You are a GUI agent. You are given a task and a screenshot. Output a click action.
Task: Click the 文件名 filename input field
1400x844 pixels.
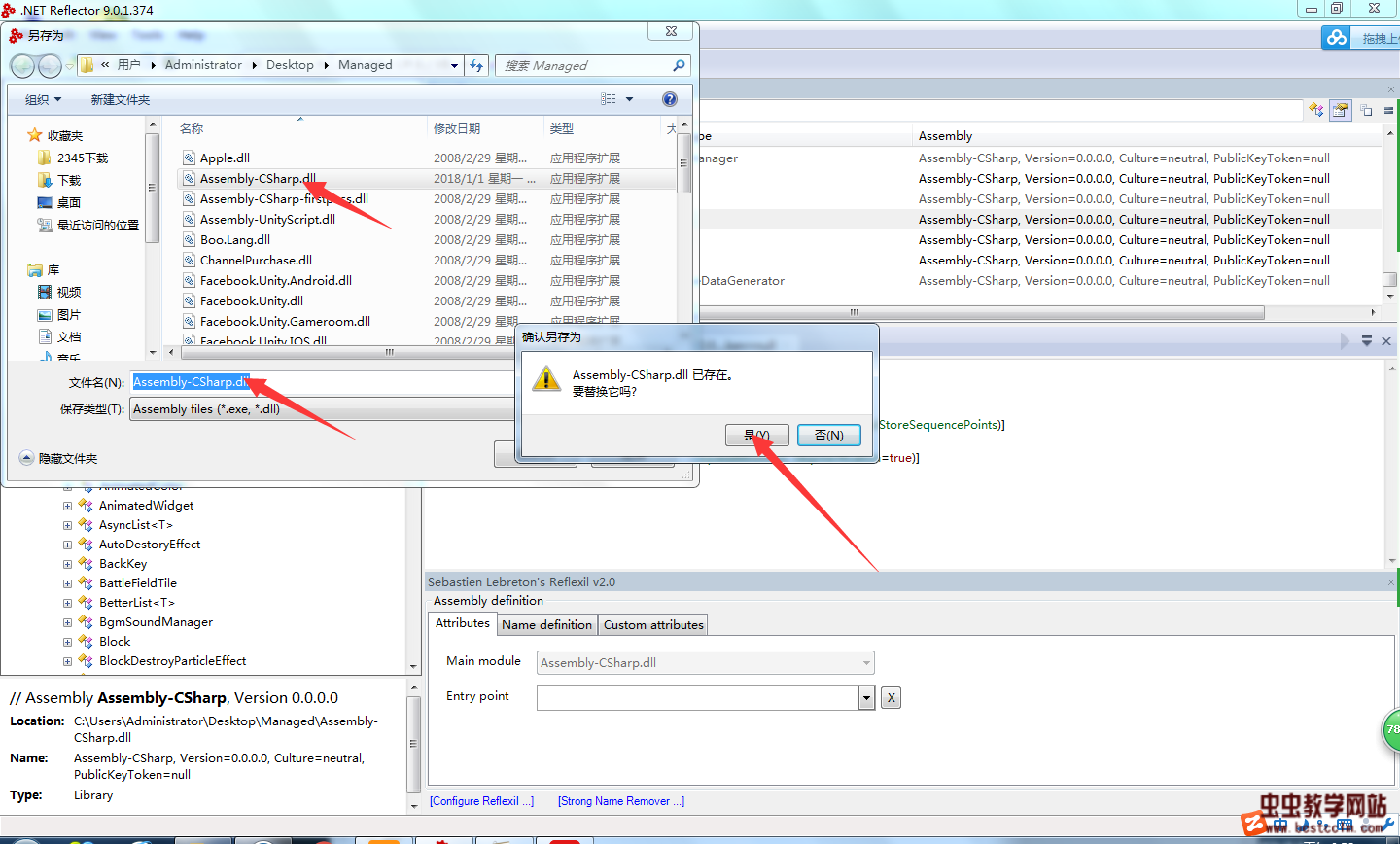[x=323, y=382]
